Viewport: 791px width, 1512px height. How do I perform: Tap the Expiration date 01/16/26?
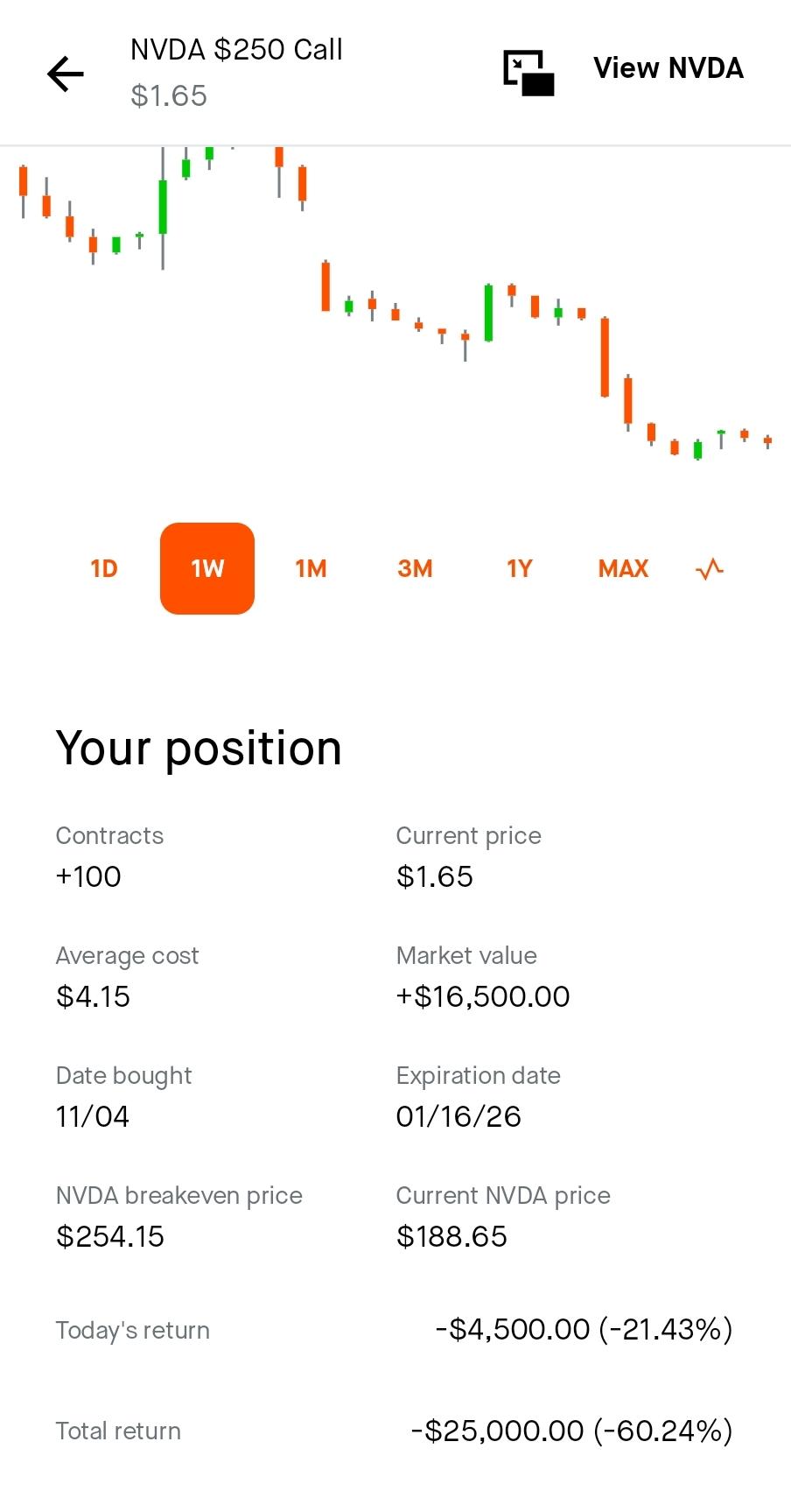[x=458, y=1116]
